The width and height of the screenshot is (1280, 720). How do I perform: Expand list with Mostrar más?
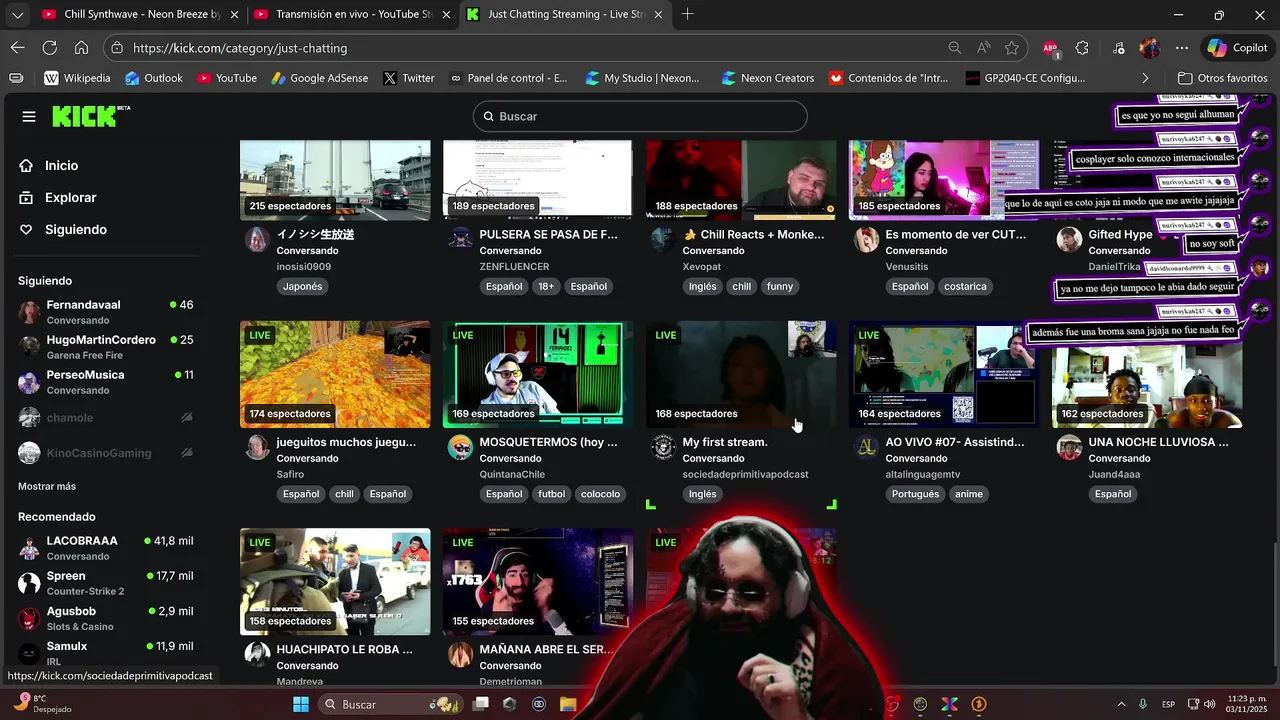47,486
